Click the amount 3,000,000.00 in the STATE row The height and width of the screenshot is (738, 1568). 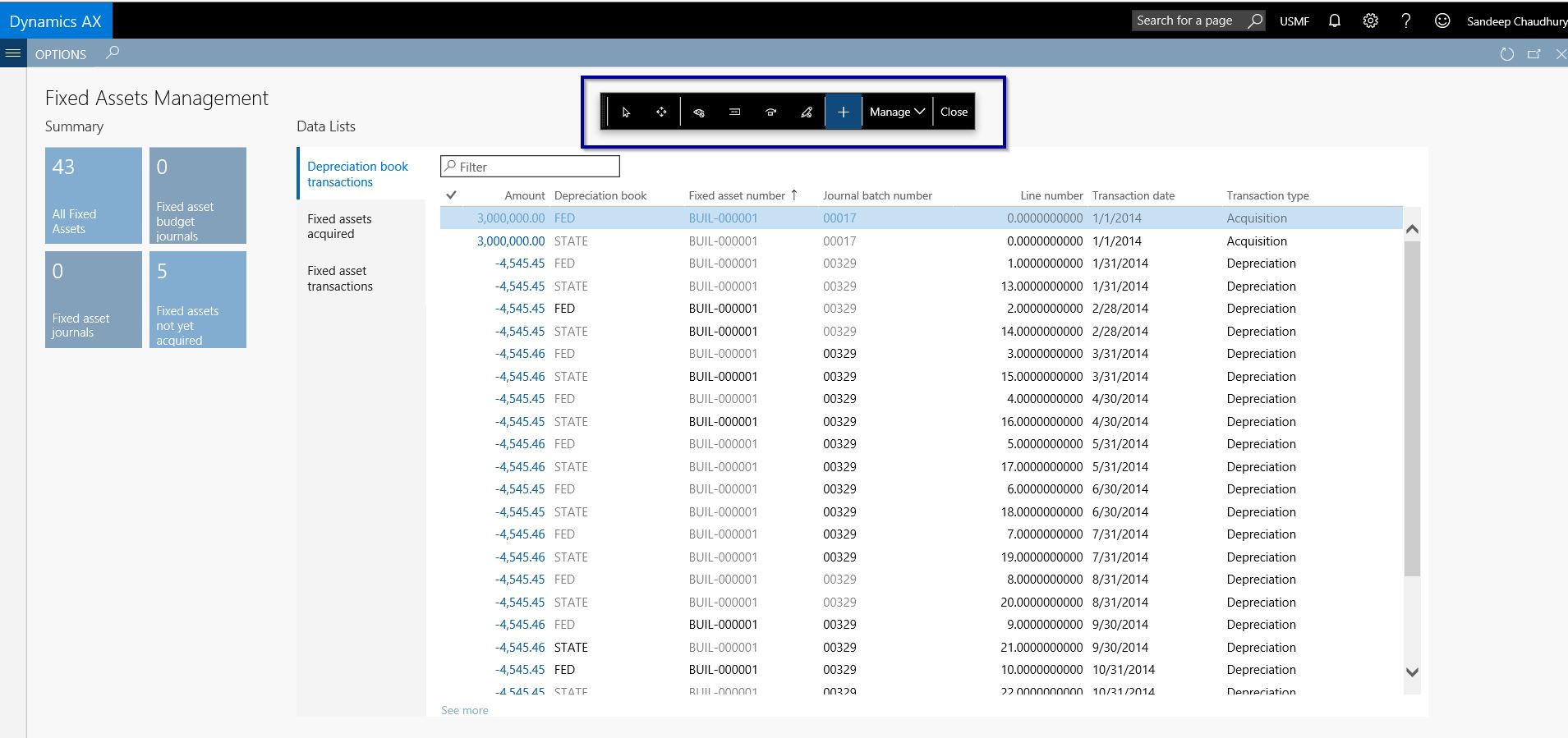(x=511, y=241)
